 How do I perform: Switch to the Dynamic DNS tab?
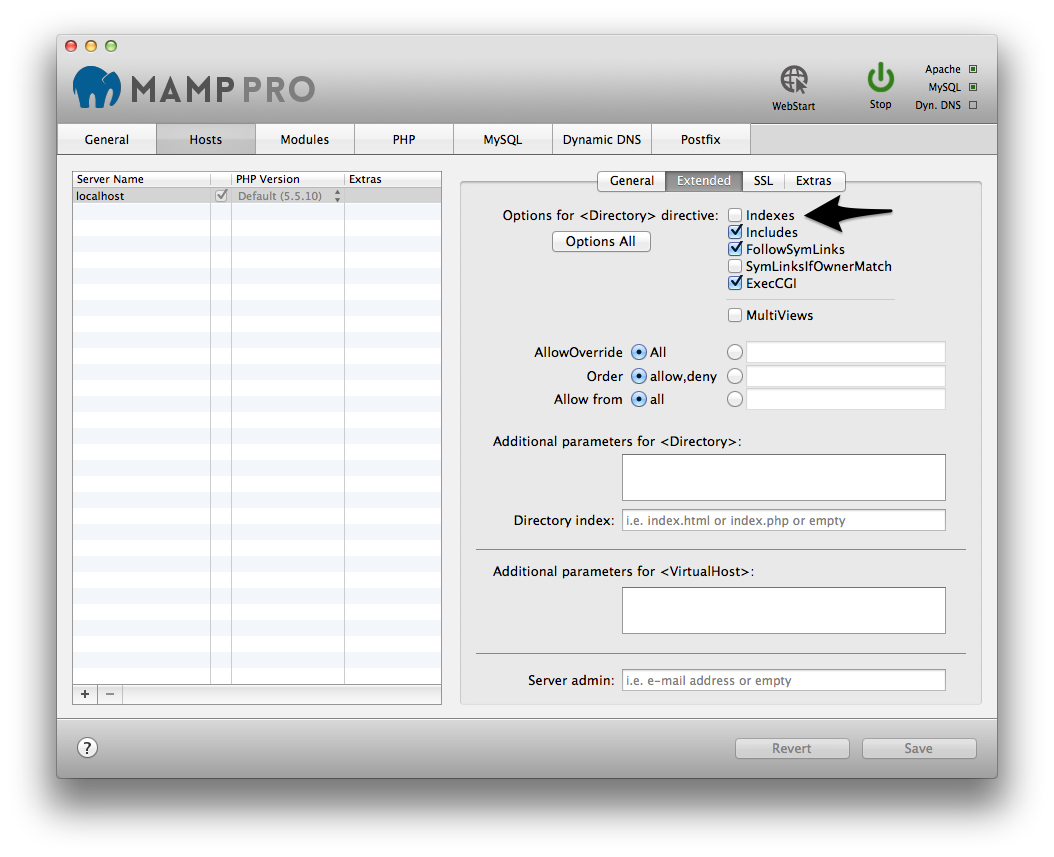point(601,139)
